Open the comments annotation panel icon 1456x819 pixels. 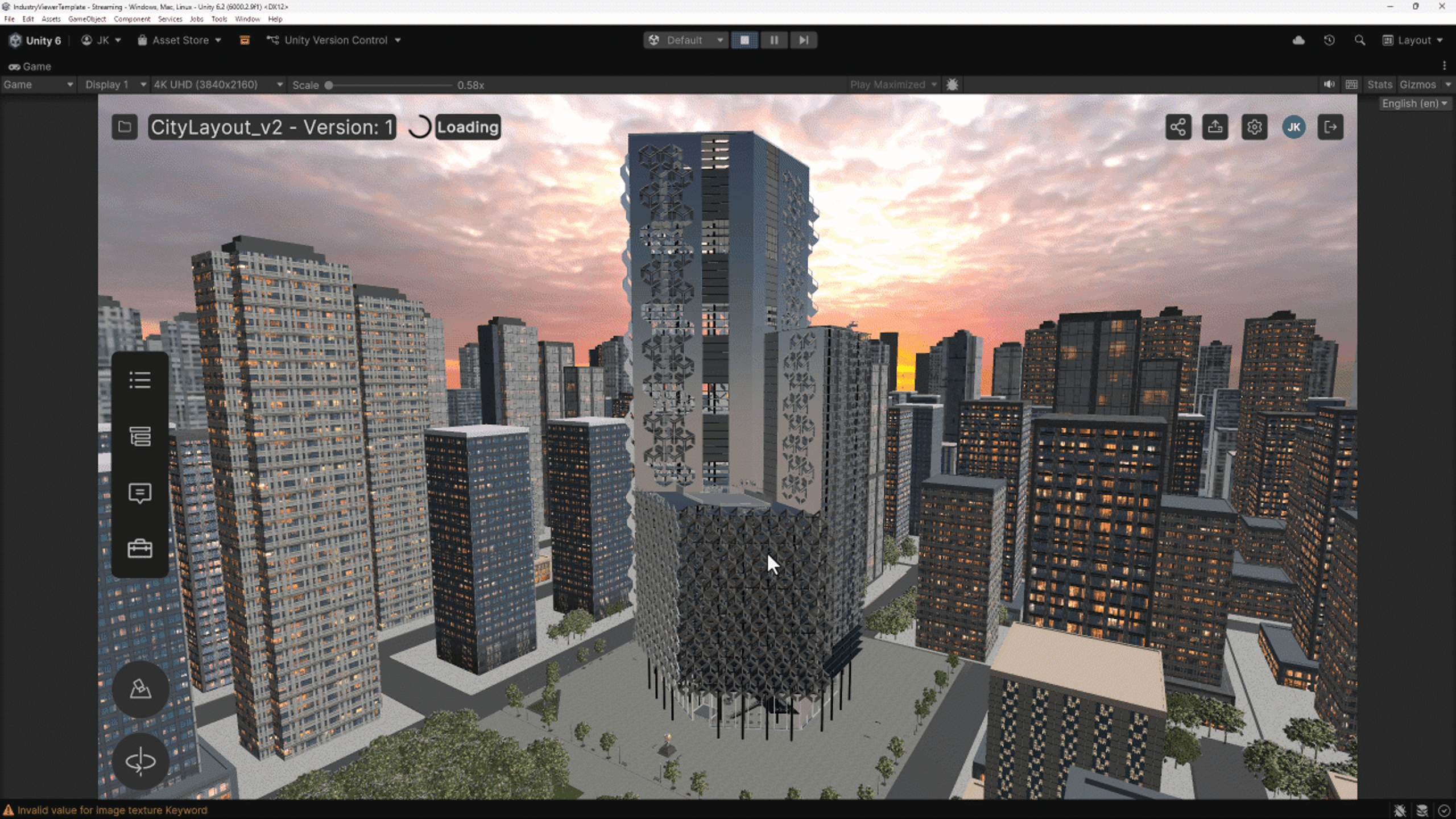[140, 493]
